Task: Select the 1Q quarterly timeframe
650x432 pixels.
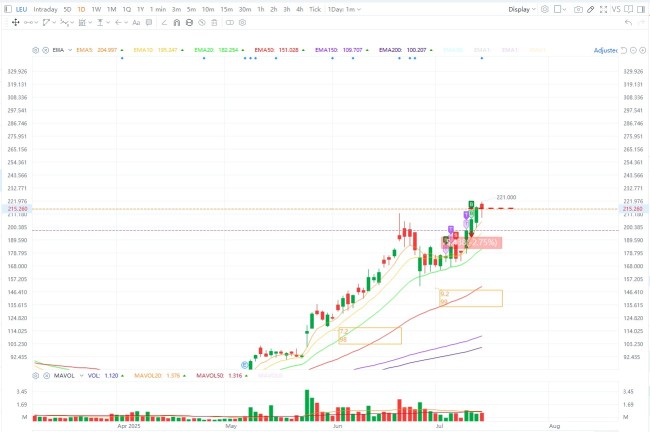Action: pyautogui.click(x=126, y=9)
